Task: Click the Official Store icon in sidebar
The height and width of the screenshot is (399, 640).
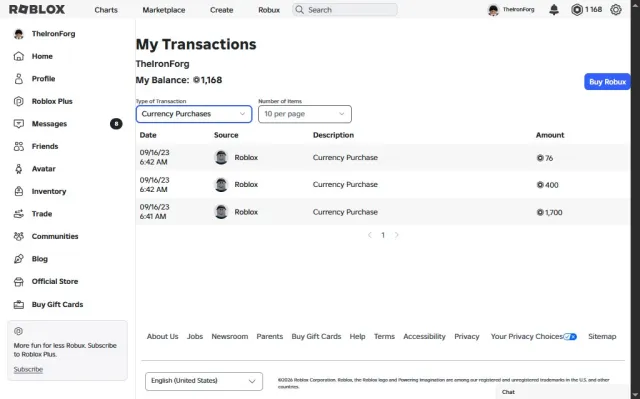Action: [19, 282]
